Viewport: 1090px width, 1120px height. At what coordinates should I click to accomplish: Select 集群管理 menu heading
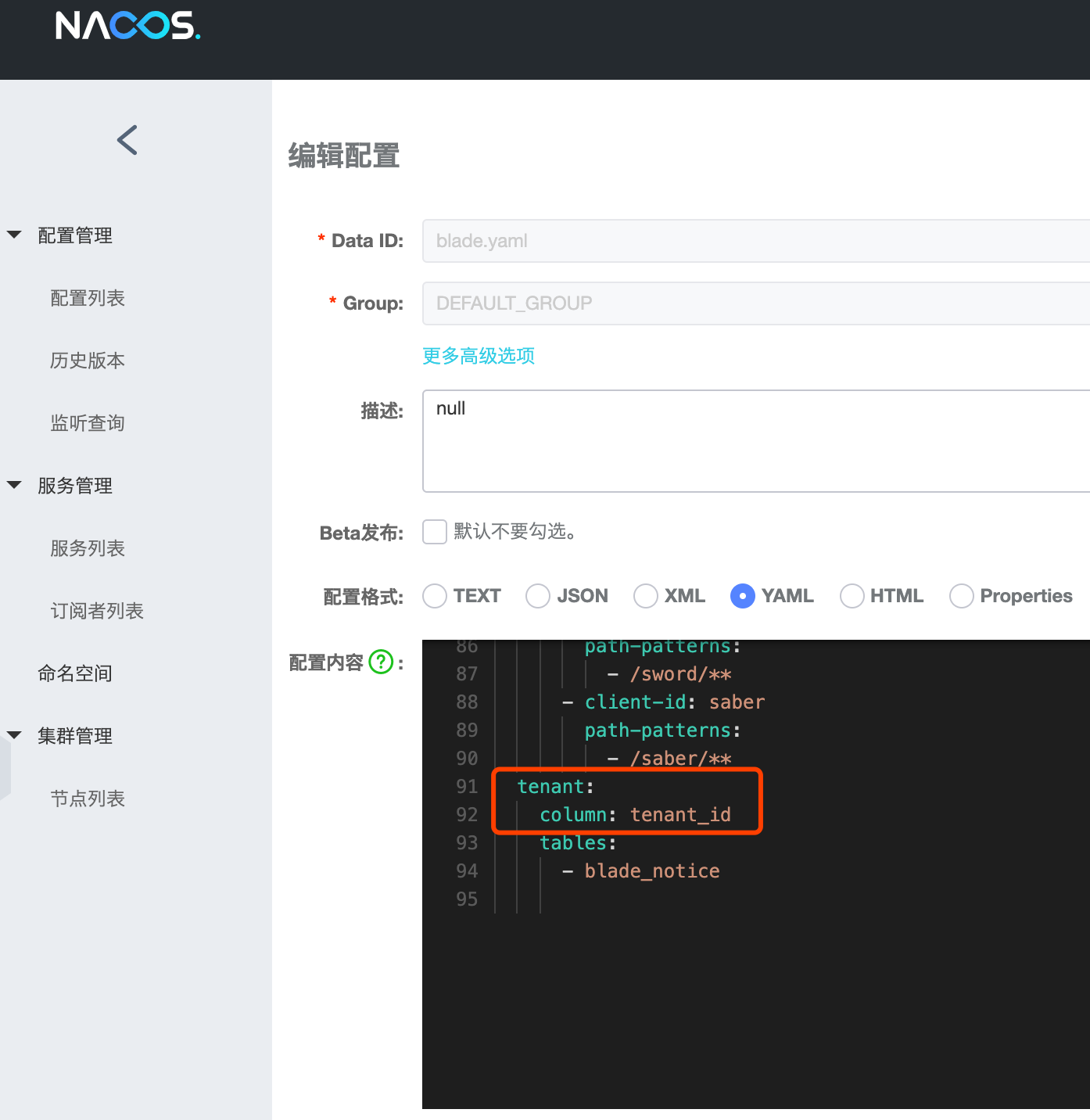pyautogui.click(x=75, y=736)
